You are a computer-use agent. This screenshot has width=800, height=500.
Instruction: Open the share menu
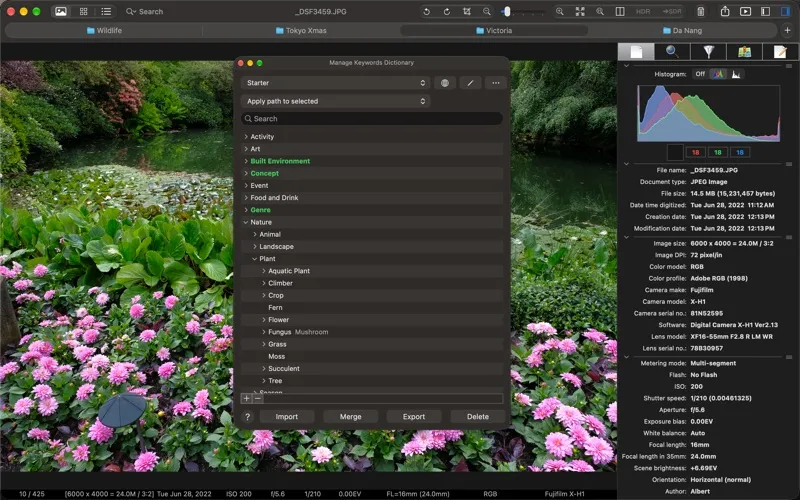click(725, 11)
